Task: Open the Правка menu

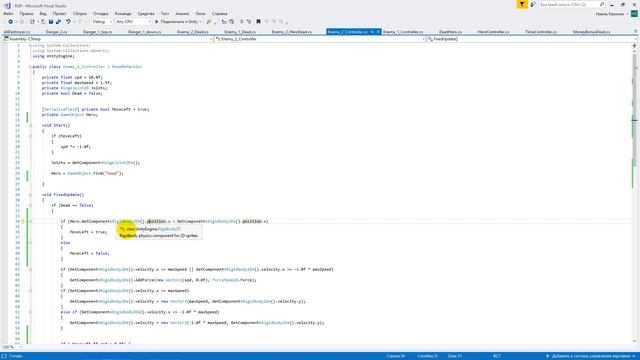Action: click(26, 13)
